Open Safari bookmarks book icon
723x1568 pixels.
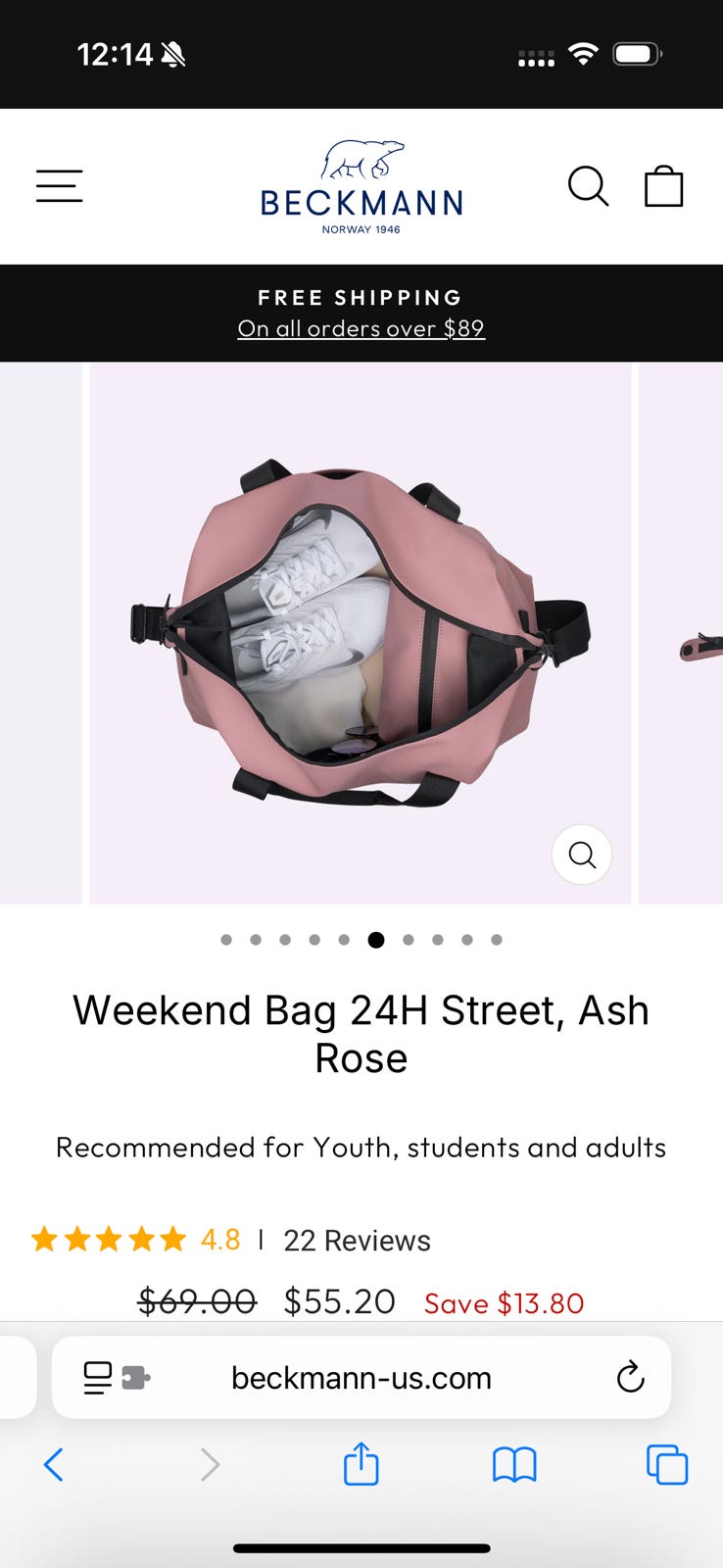(x=514, y=1465)
